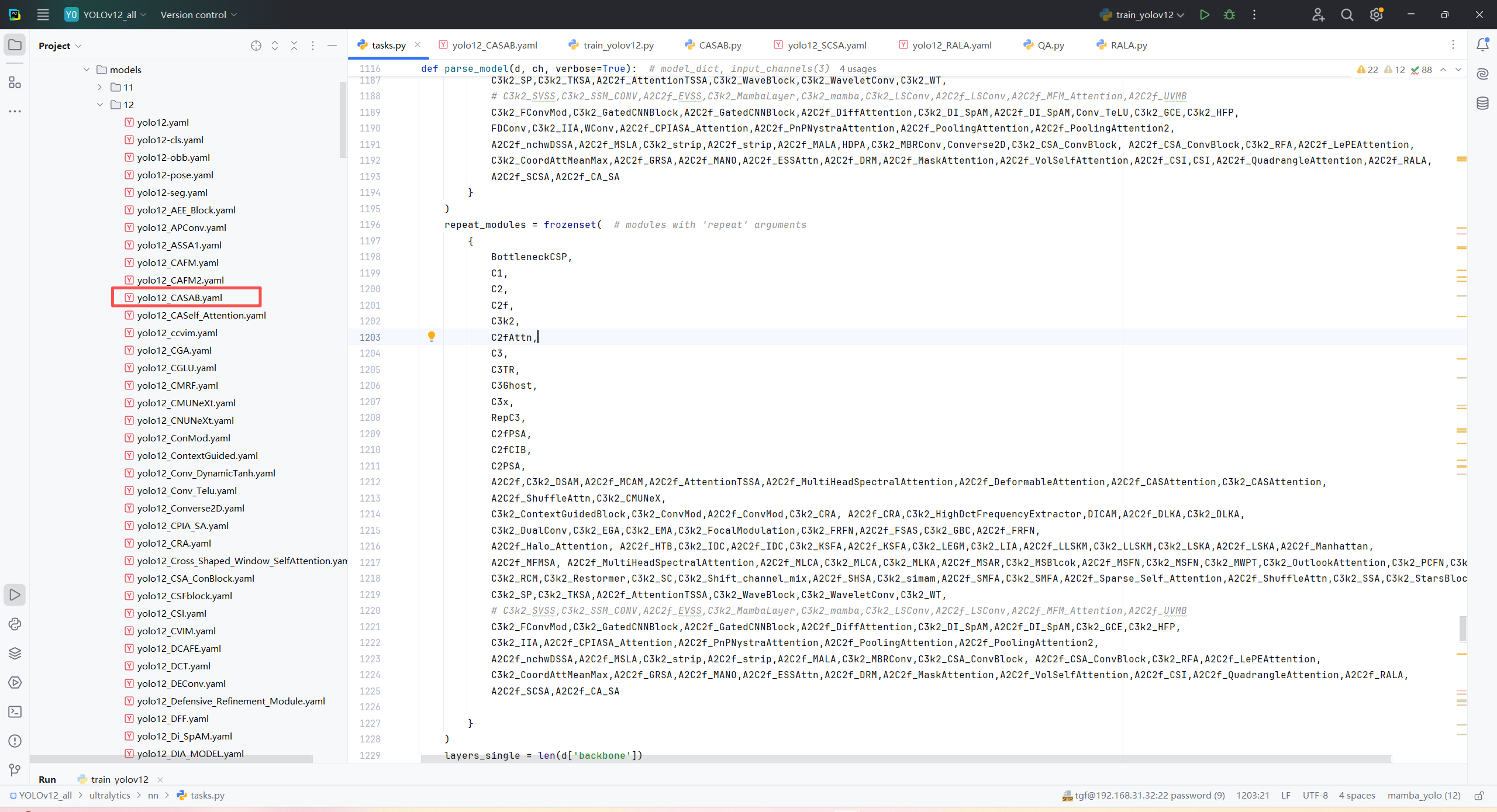1497x812 pixels.
Task: Click the Debug bug icon
Action: coord(1229,15)
